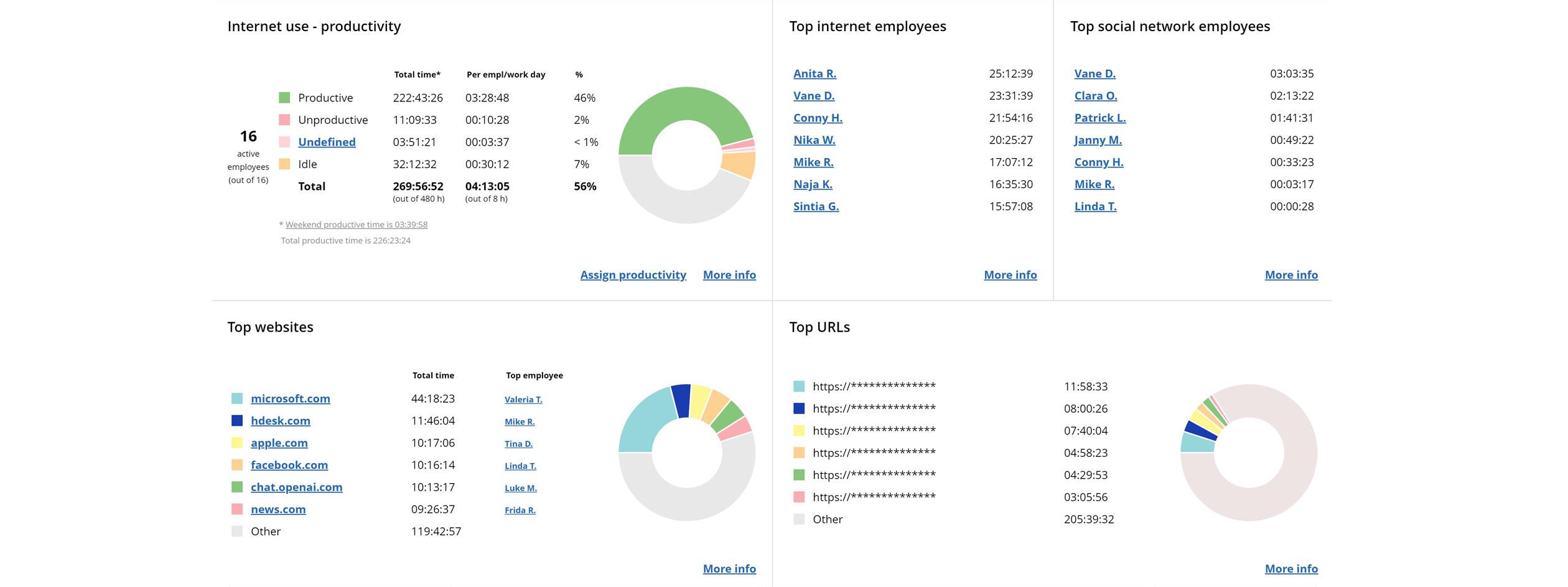The image size is (1568, 587).
Task: Open More info under Internet use productivity
Action: 729,275
